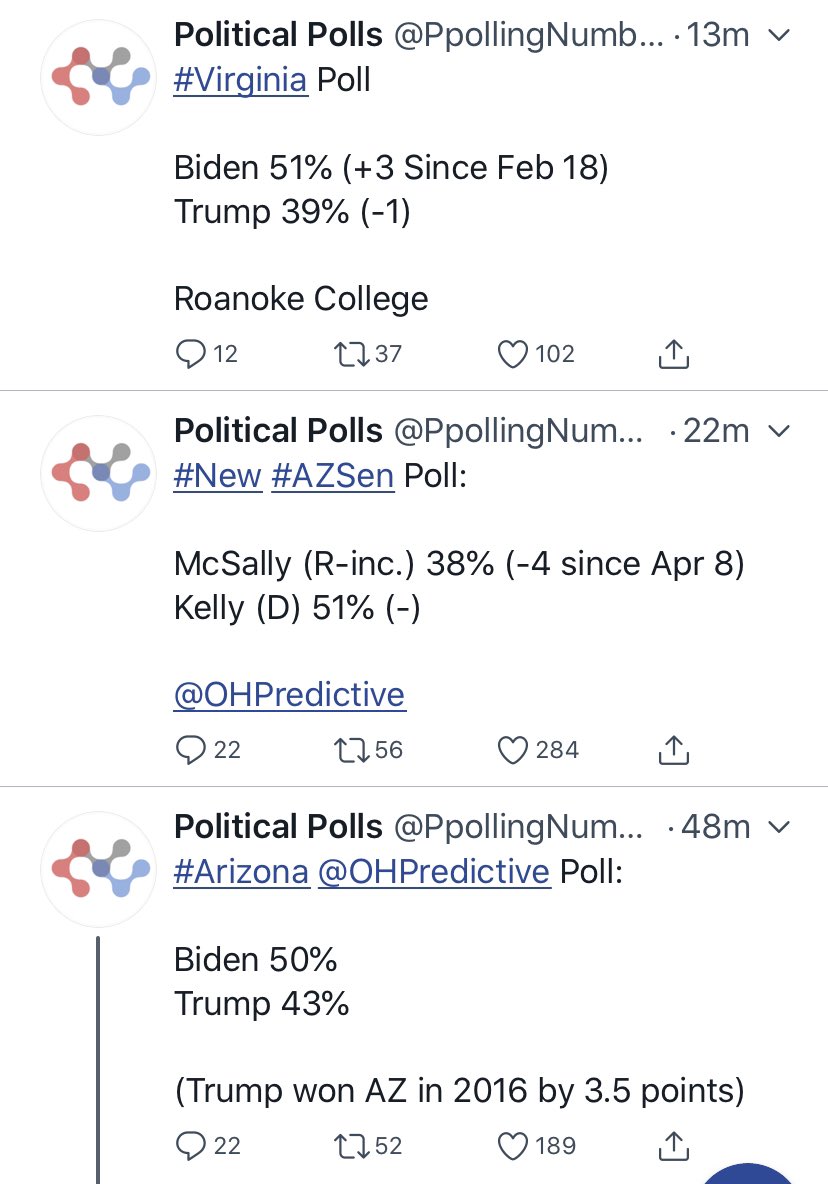Open the @OHPredictive mention below Kelly result
This screenshot has height=1184, width=828.
coord(289,695)
